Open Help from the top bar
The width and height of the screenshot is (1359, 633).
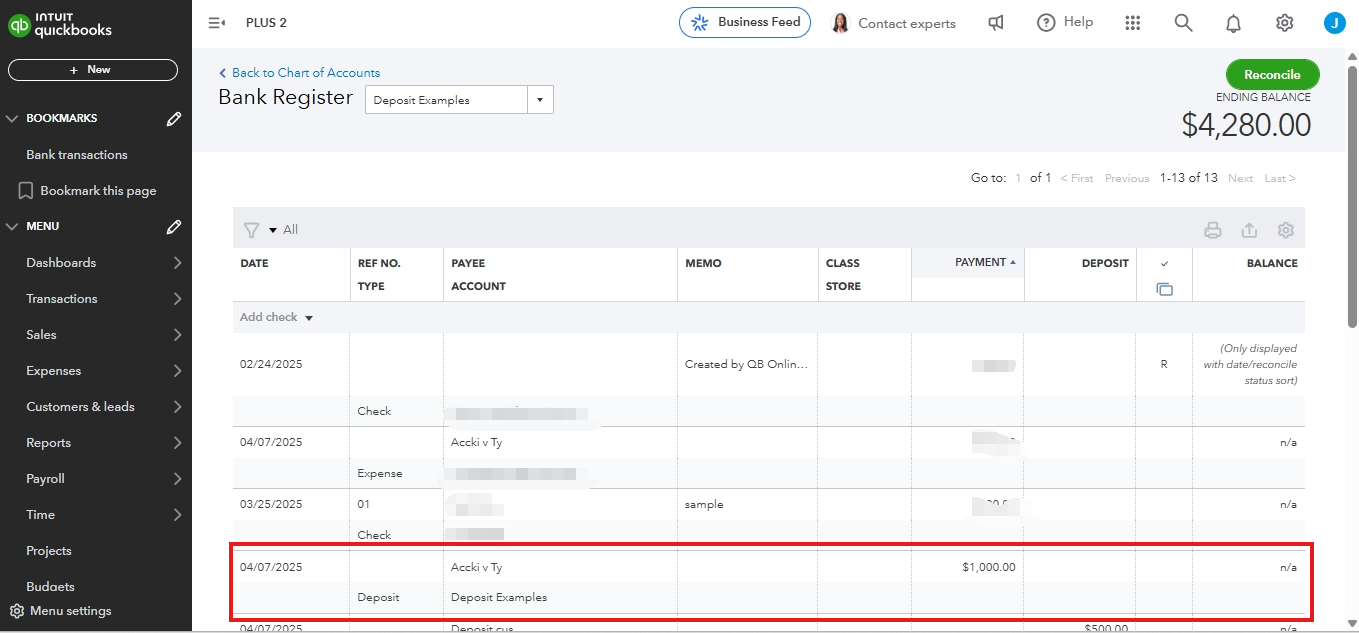click(x=1065, y=22)
